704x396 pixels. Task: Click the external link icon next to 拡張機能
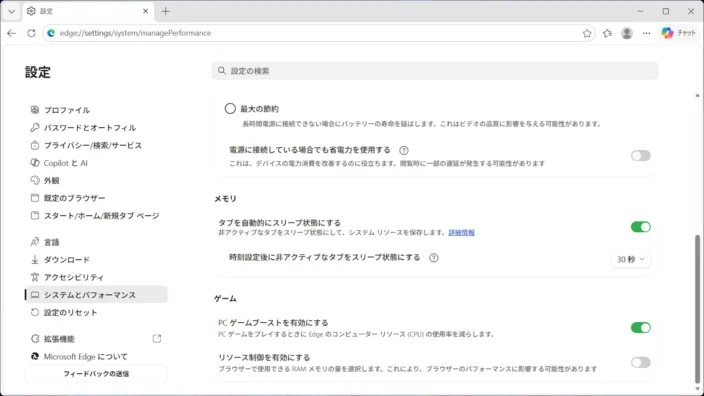[157, 339]
